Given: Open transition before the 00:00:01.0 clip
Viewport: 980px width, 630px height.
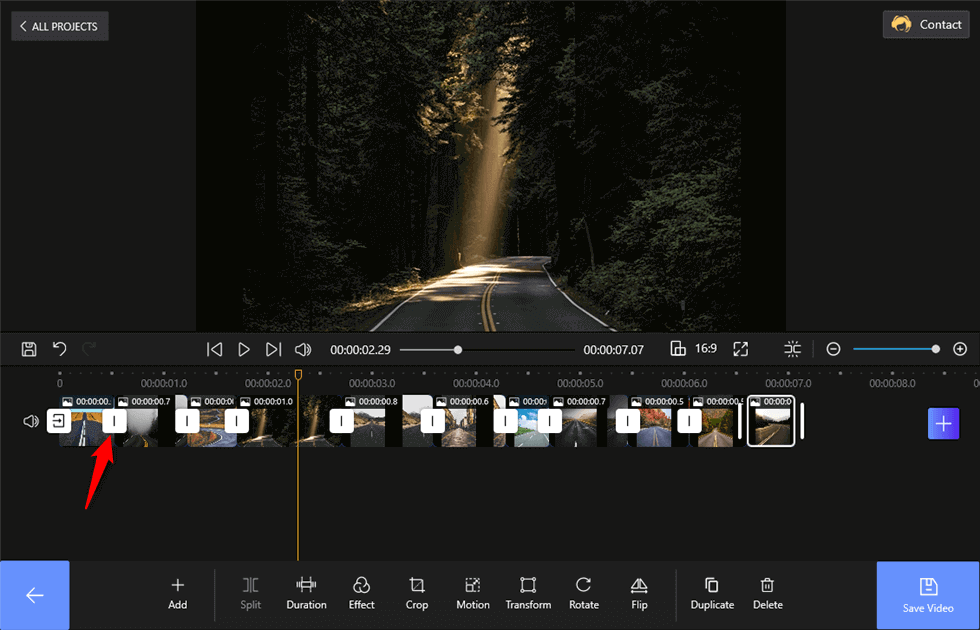Looking at the screenshot, I should [237, 421].
